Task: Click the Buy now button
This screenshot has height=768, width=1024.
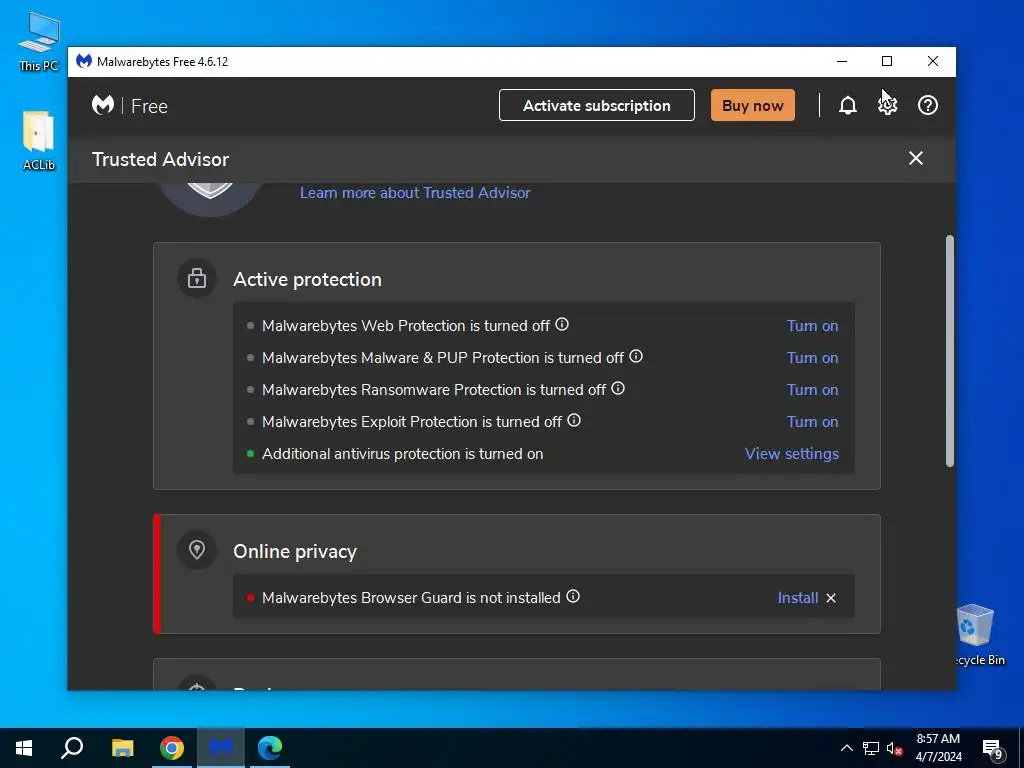Action: click(x=752, y=105)
